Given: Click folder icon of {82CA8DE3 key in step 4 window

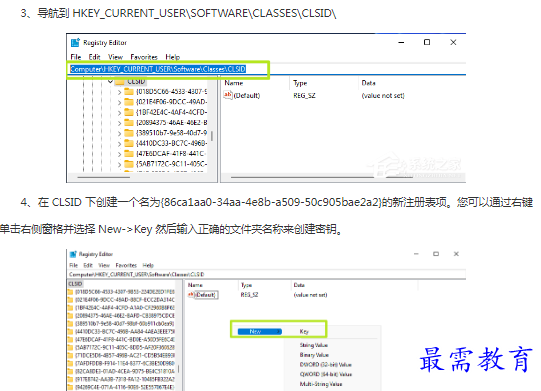Looking at the screenshot, I should pos(71,371).
